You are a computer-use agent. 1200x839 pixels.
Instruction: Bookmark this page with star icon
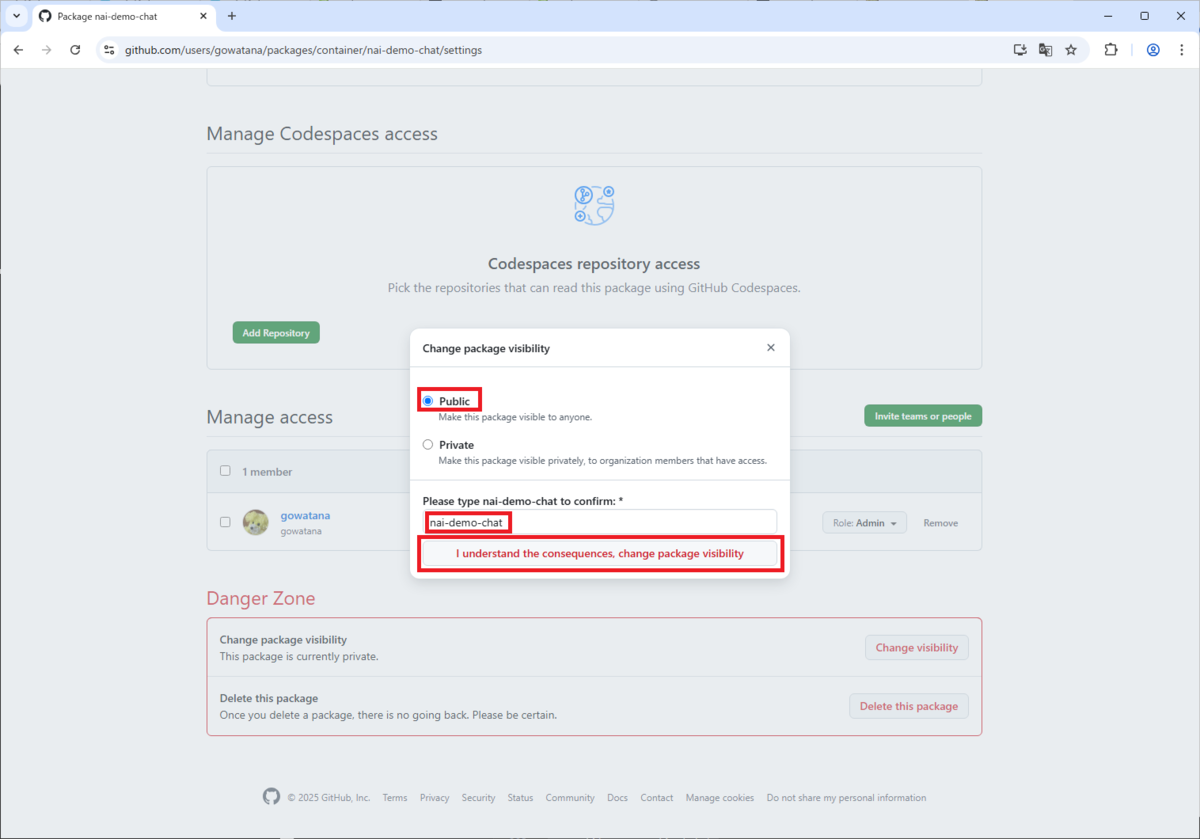[x=1071, y=50]
